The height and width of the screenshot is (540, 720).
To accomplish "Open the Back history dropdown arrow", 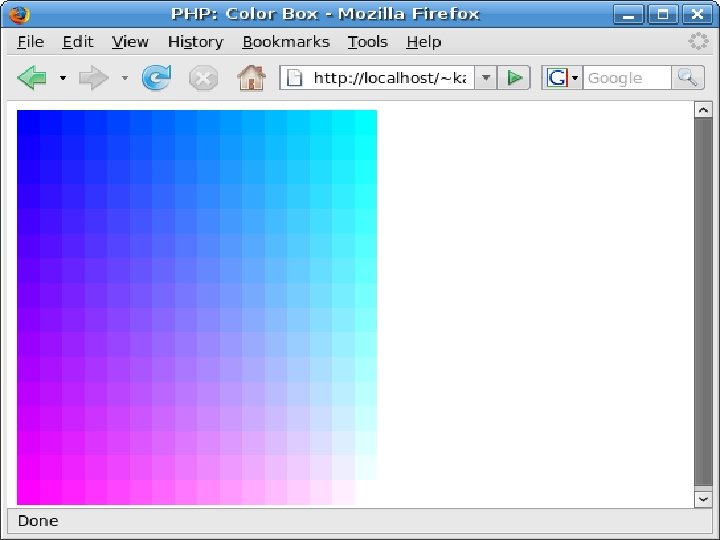I will point(63,78).
